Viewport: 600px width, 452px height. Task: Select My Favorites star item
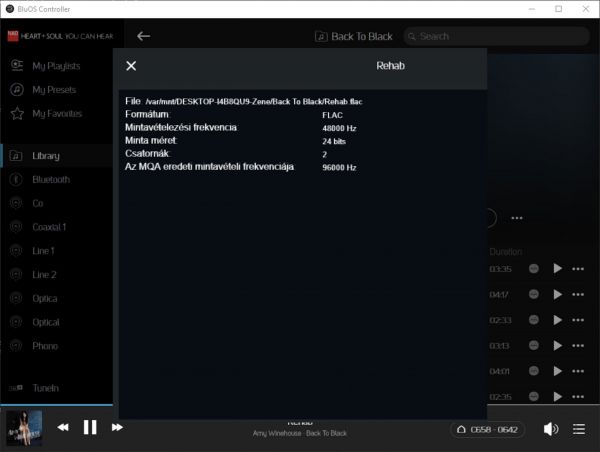[x=56, y=114]
